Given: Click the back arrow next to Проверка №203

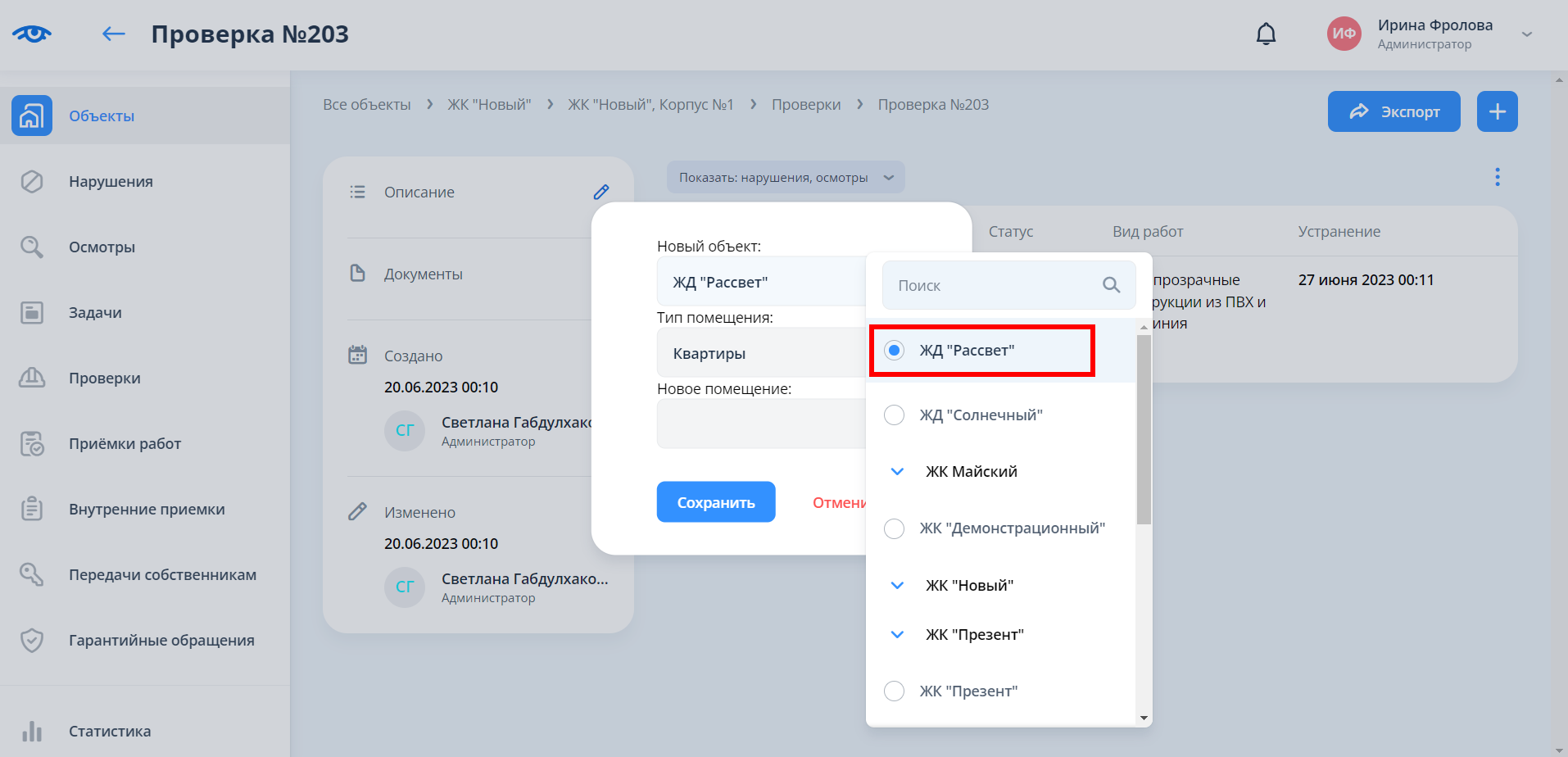Looking at the screenshot, I should [x=113, y=34].
